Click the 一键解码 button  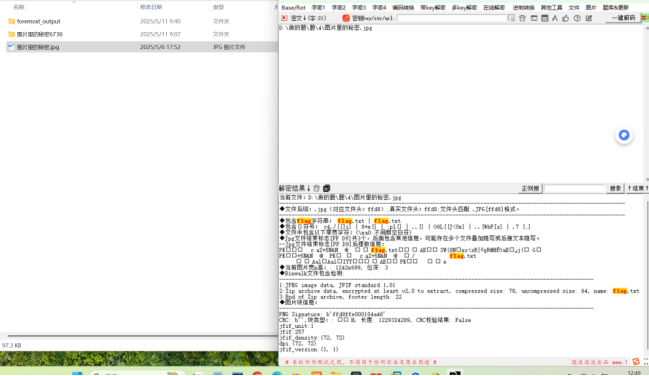623,18
